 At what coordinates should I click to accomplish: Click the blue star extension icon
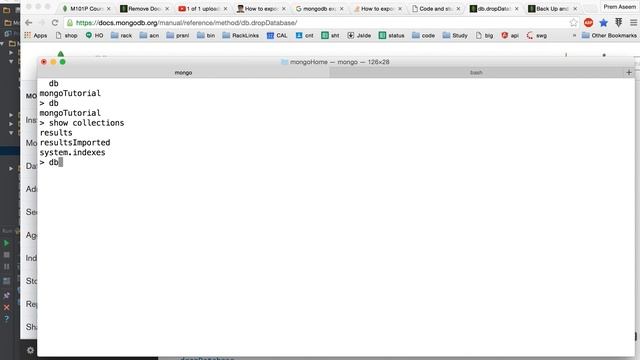[603, 23]
